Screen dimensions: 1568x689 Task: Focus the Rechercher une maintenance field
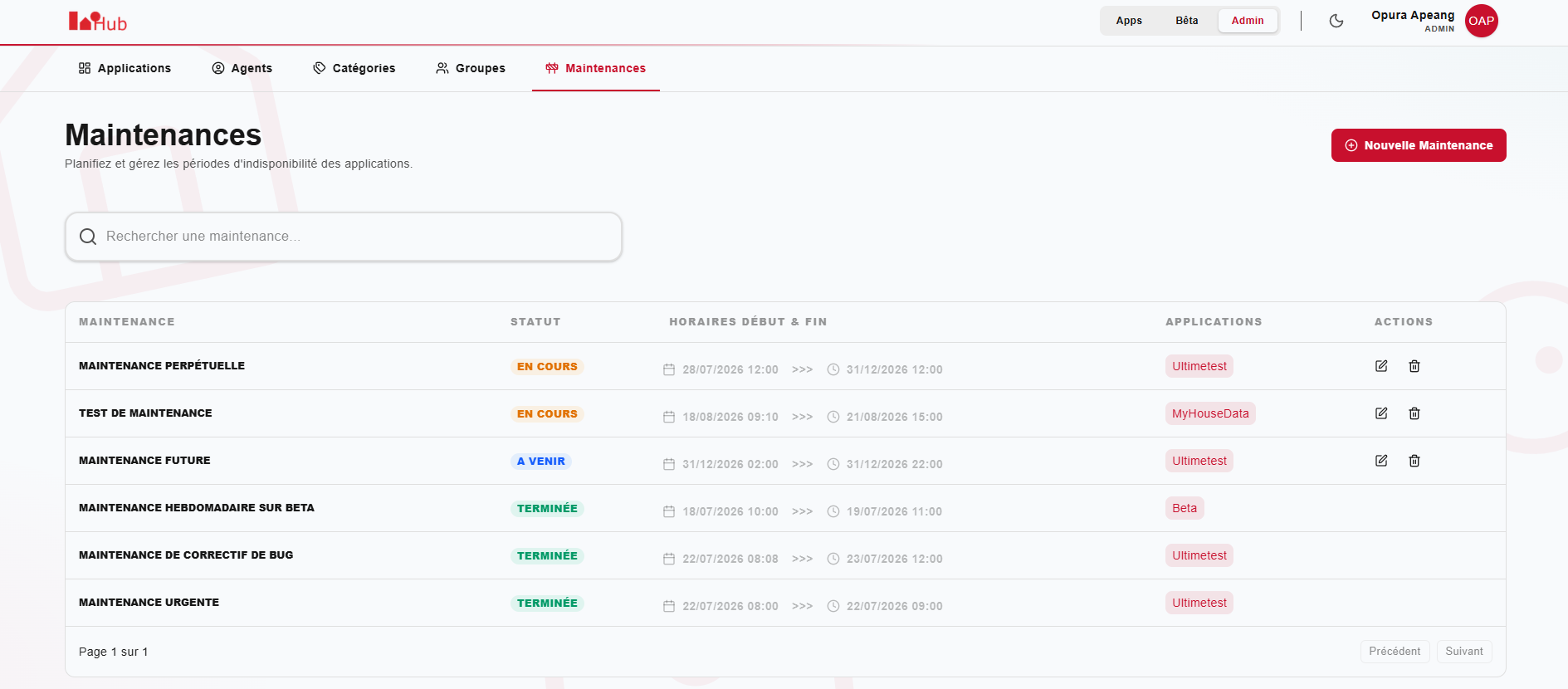click(344, 237)
